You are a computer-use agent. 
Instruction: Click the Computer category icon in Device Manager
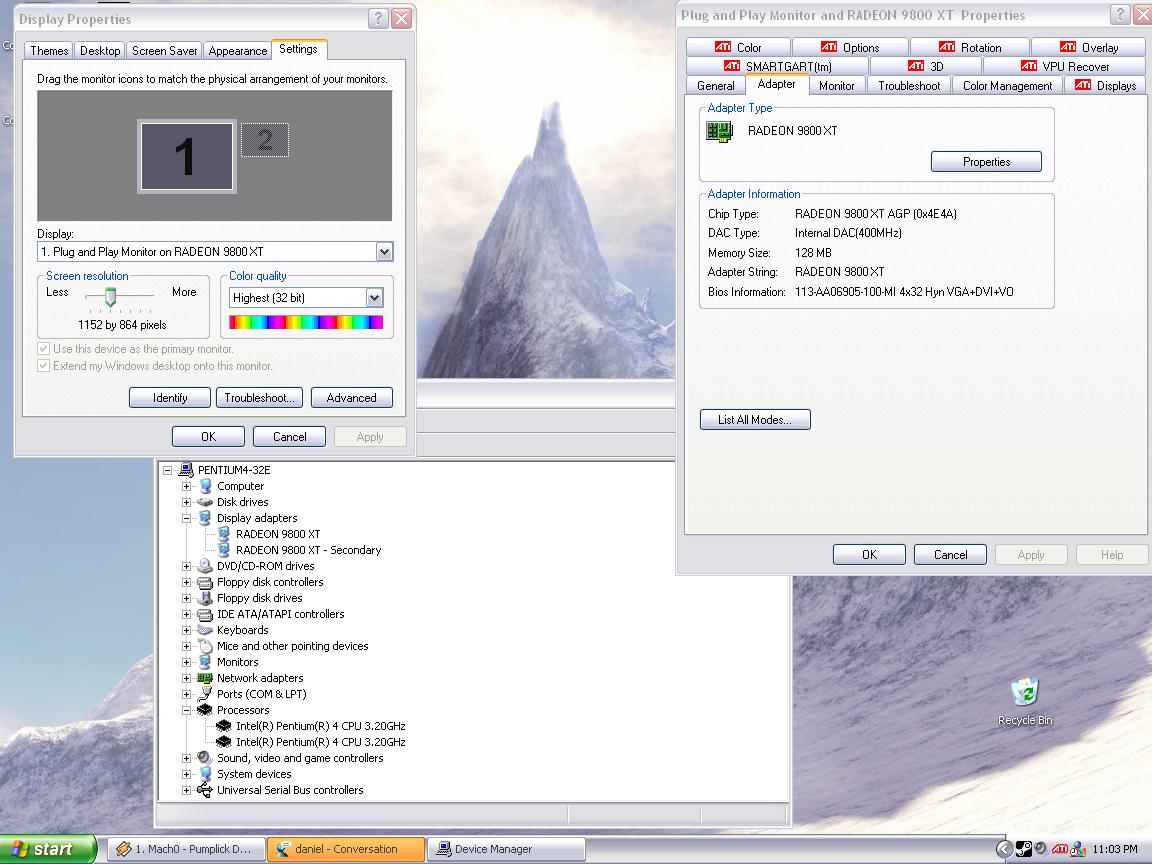[x=205, y=486]
